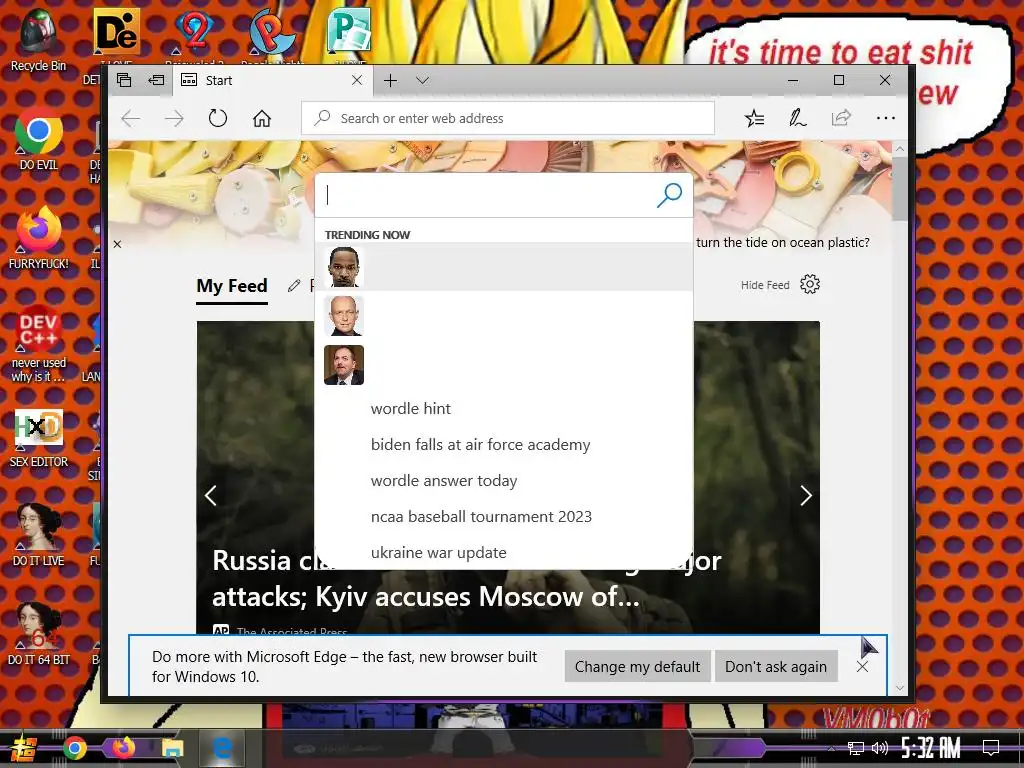Click the volume speaker tray icon
This screenshot has height=768, width=1024.
[880, 748]
